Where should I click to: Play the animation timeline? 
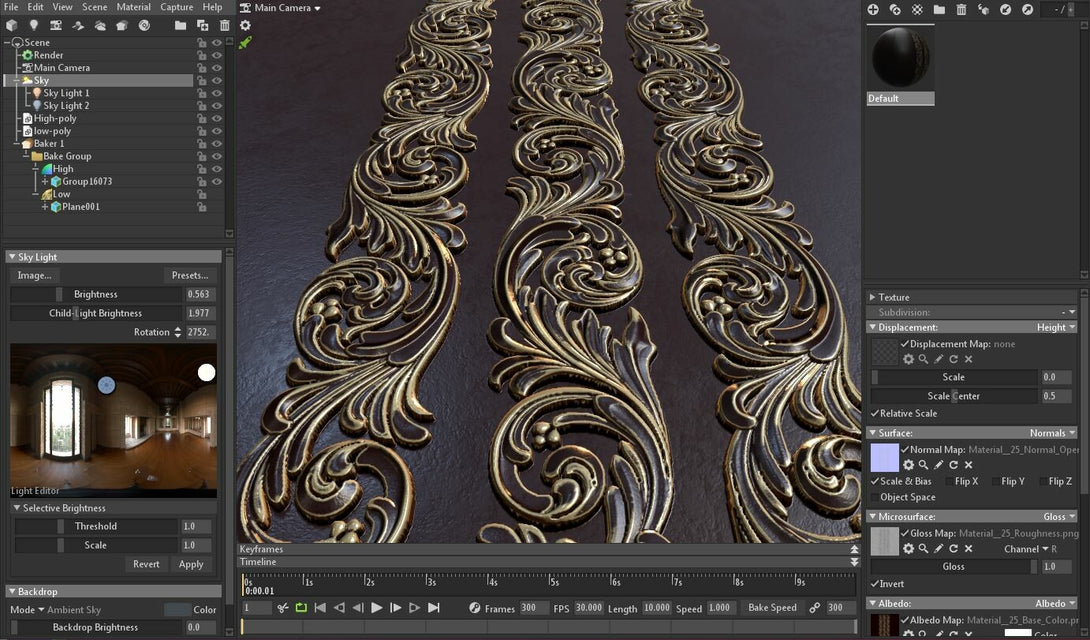coord(377,608)
